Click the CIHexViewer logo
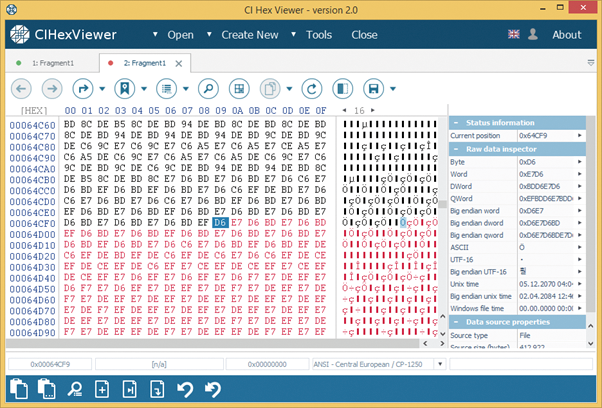Screen dimensions: 602x408 pos(63,35)
